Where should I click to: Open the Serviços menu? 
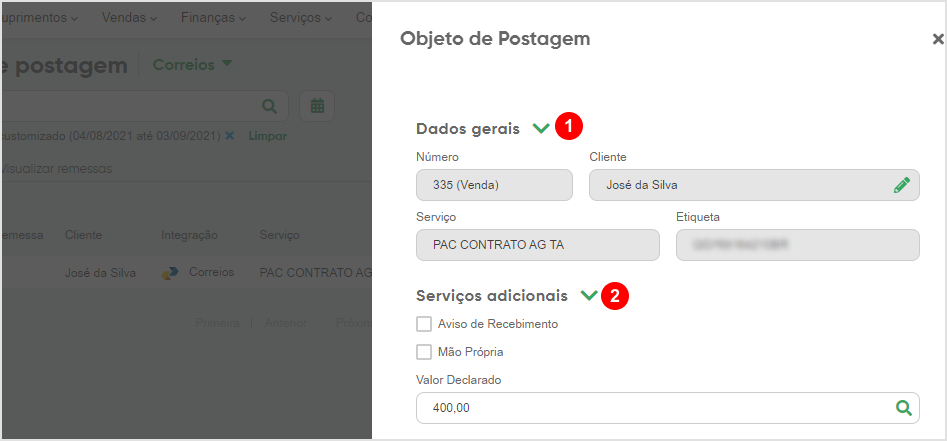[301, 18]
